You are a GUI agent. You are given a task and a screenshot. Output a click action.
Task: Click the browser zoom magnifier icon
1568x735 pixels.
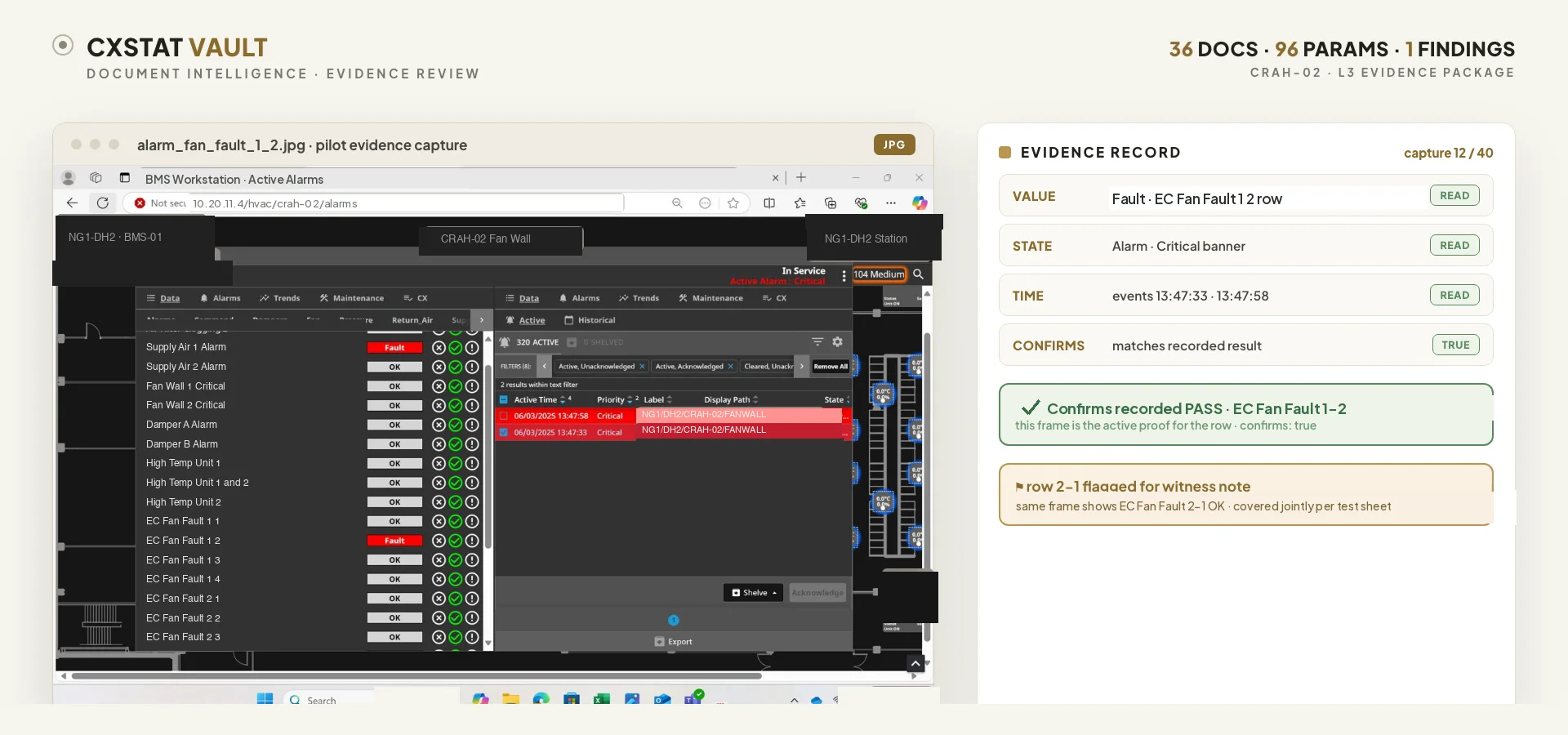(677, 203)
